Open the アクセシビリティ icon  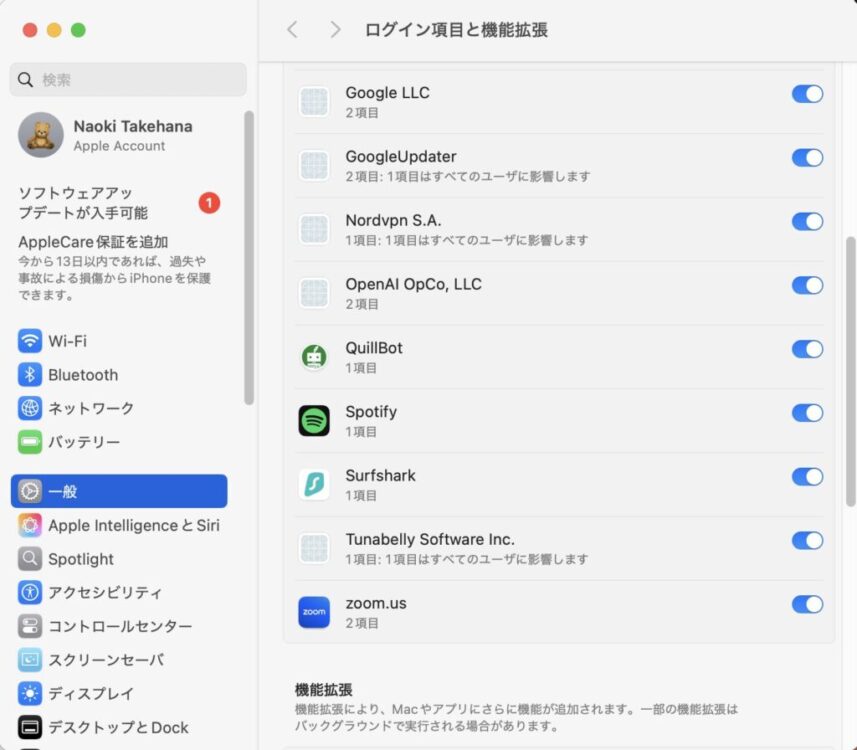click(30, 593)
